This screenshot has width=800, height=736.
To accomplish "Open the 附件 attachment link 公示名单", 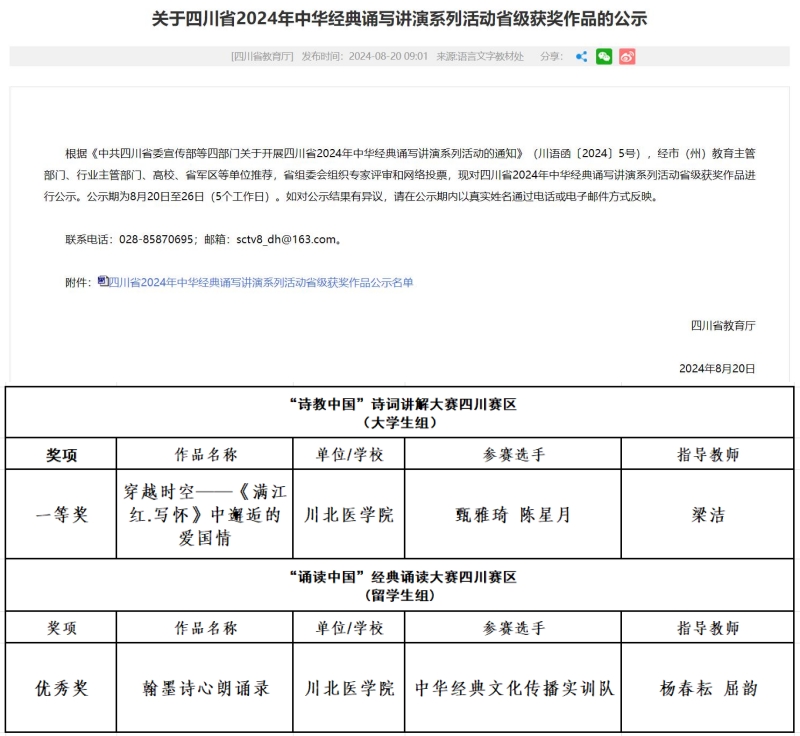I will click(x=263, y=283).
